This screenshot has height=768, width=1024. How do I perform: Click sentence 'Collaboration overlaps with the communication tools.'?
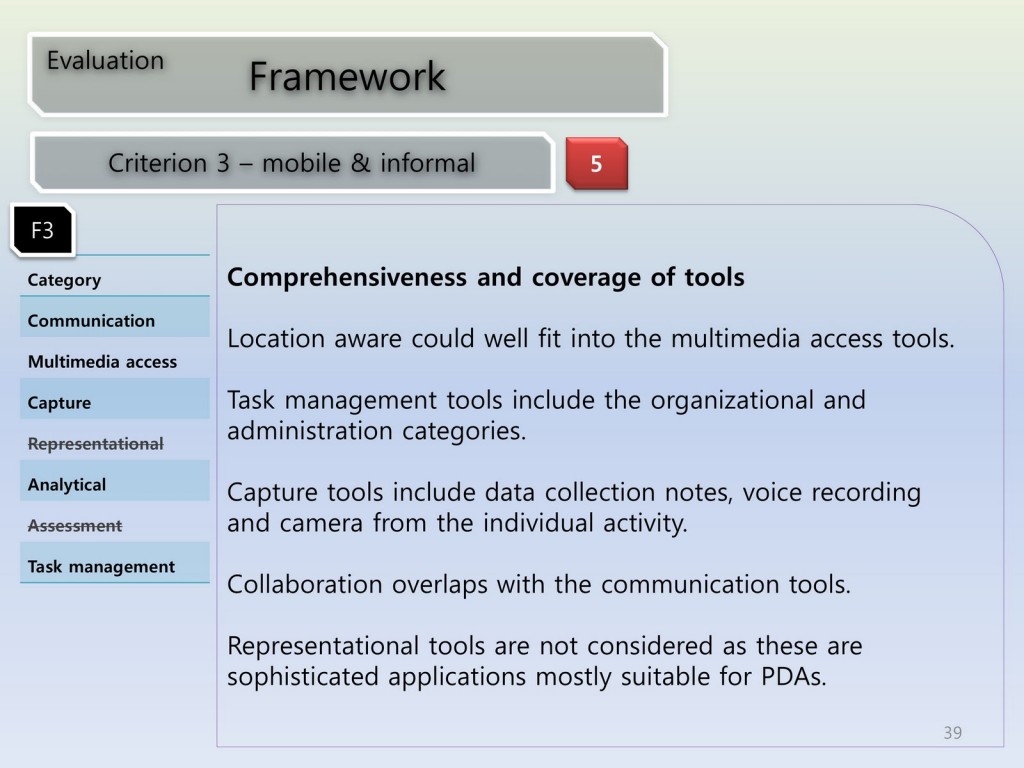539,584
